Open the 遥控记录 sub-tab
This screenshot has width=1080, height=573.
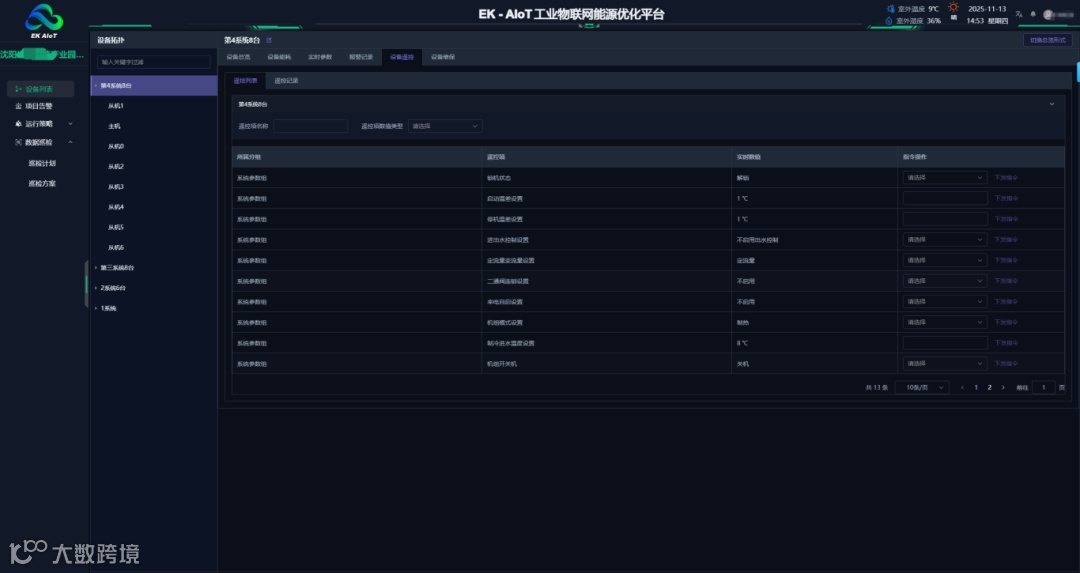287,81
